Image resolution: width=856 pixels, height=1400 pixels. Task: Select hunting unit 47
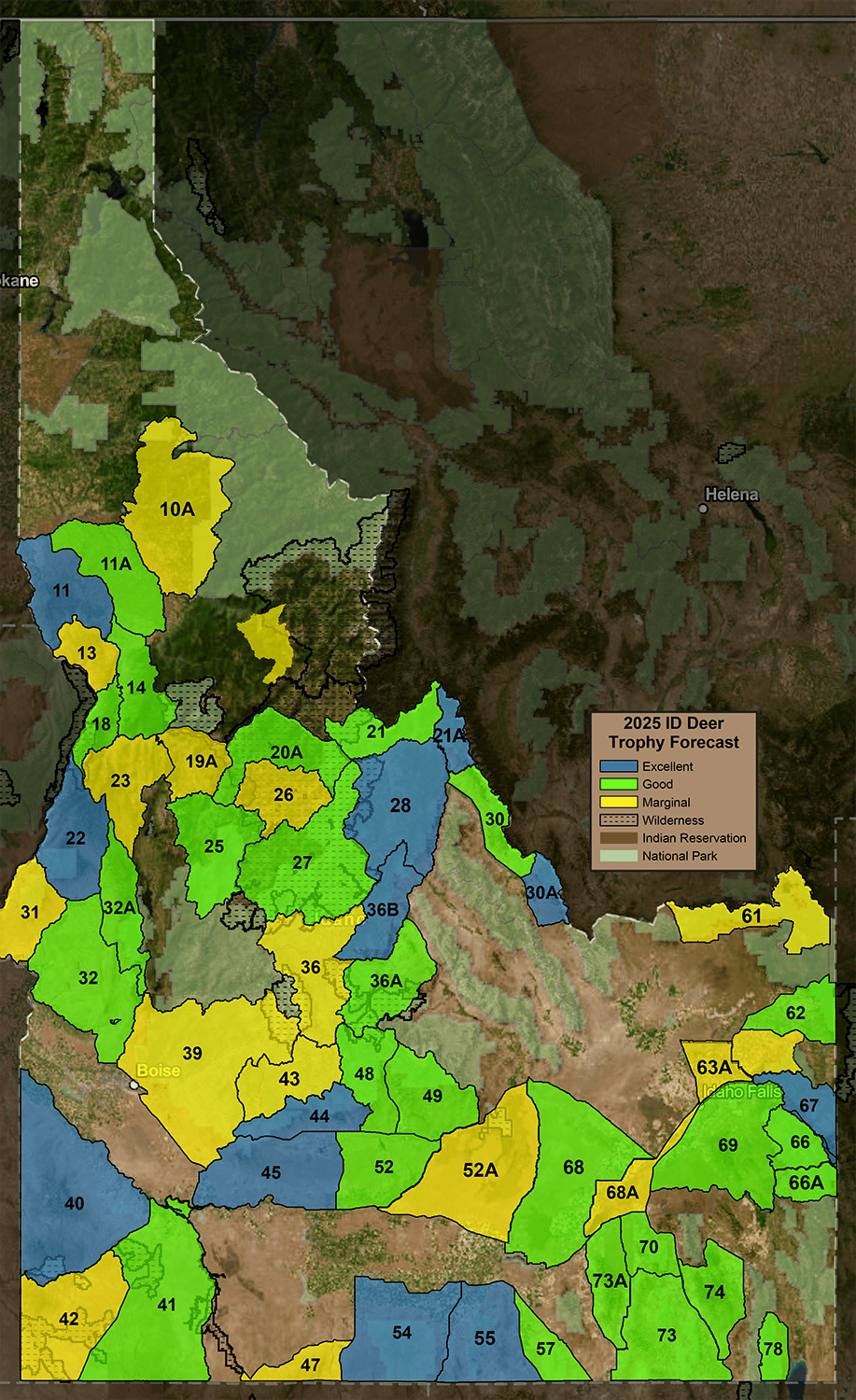[310, 1365]
